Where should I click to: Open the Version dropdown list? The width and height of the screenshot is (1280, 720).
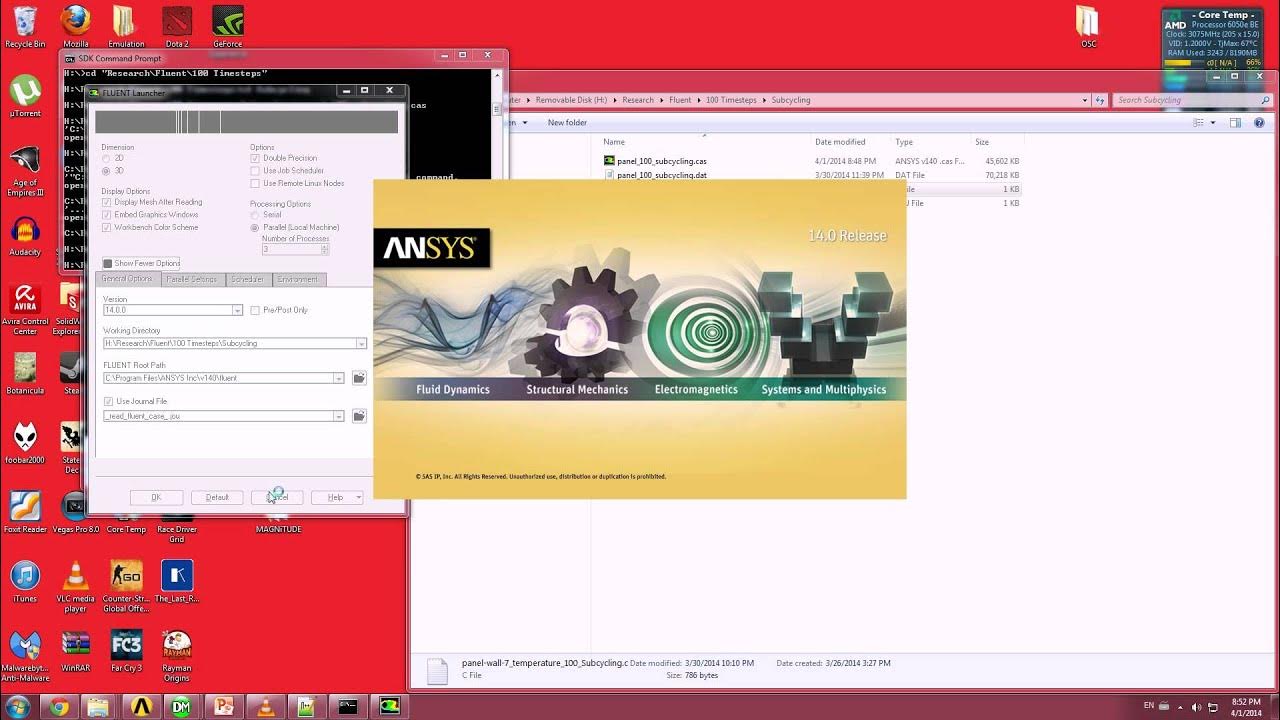pyautogui.click(x=238, y=310)
